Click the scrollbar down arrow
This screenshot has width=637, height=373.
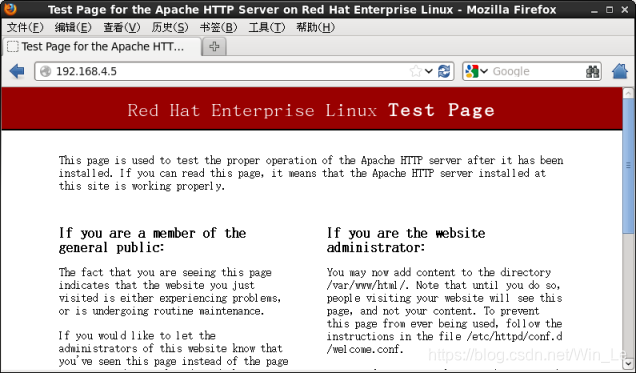(628, 363)
